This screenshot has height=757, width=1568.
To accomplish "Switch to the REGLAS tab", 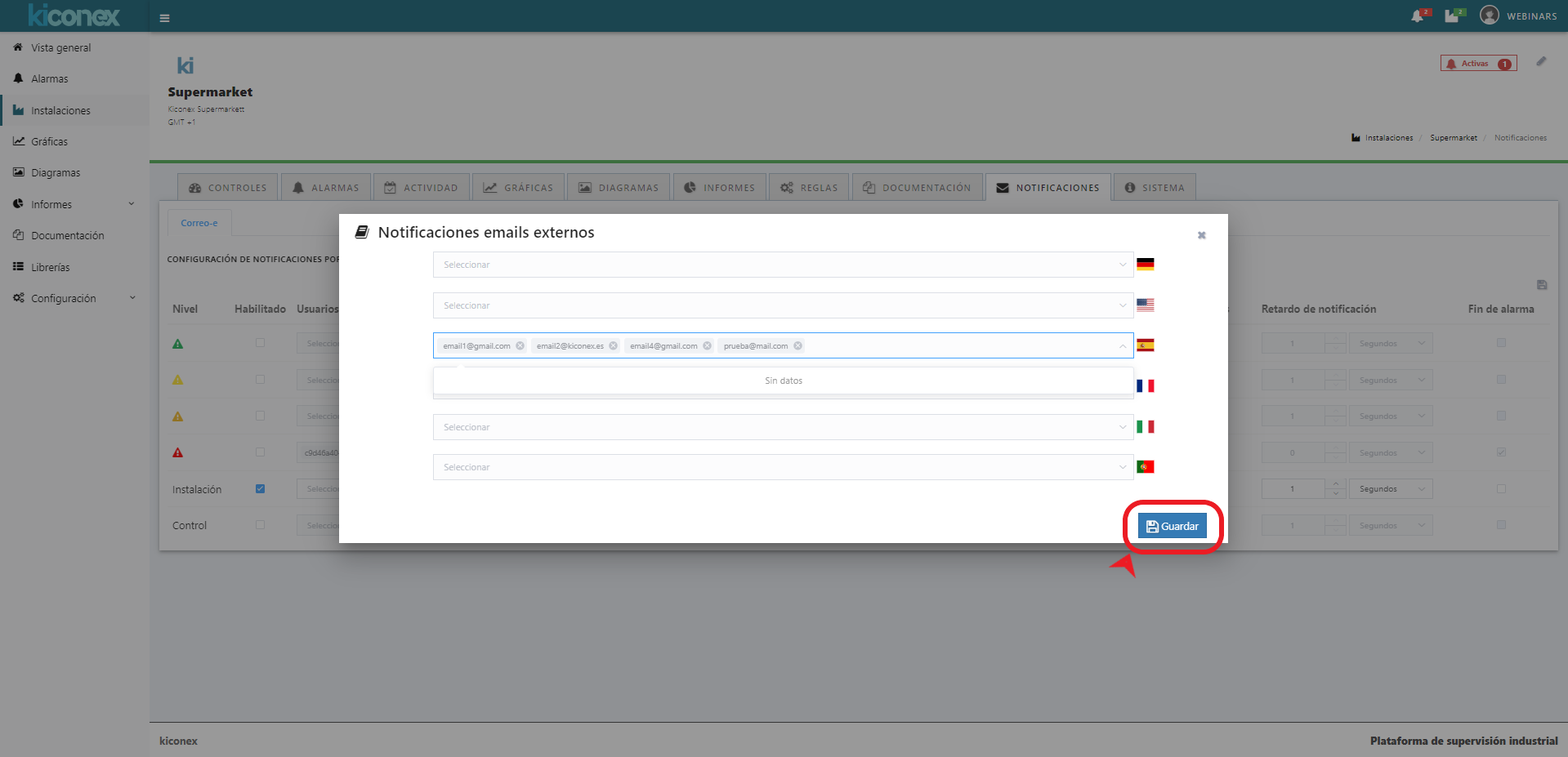I will (809, 188).
